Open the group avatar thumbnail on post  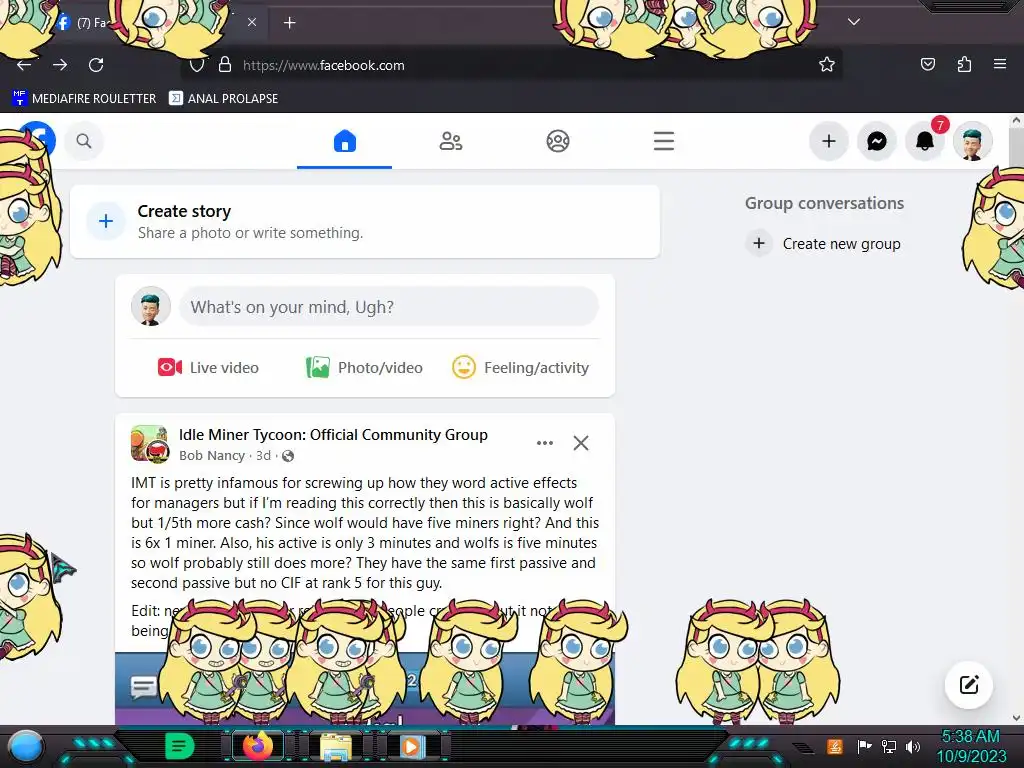coord(150,443)
